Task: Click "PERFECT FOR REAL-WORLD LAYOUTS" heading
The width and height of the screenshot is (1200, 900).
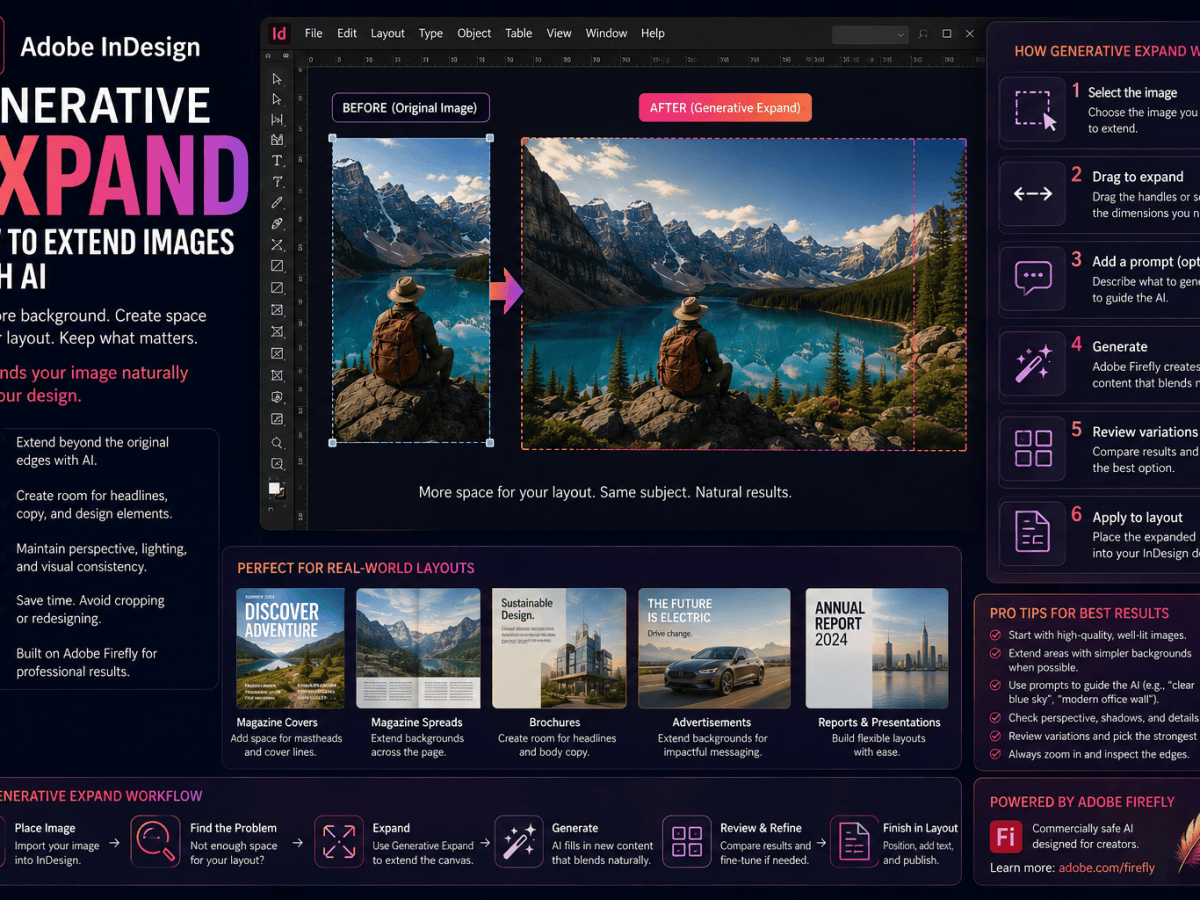Action: pyautogui.click(x=356, y=568)
